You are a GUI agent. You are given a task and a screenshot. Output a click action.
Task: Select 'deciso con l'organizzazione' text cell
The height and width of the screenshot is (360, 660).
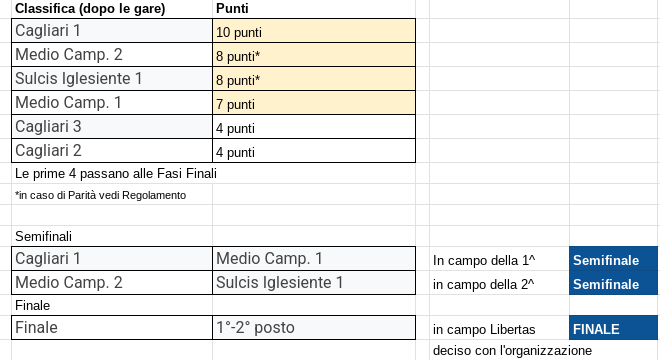point(512,350)
